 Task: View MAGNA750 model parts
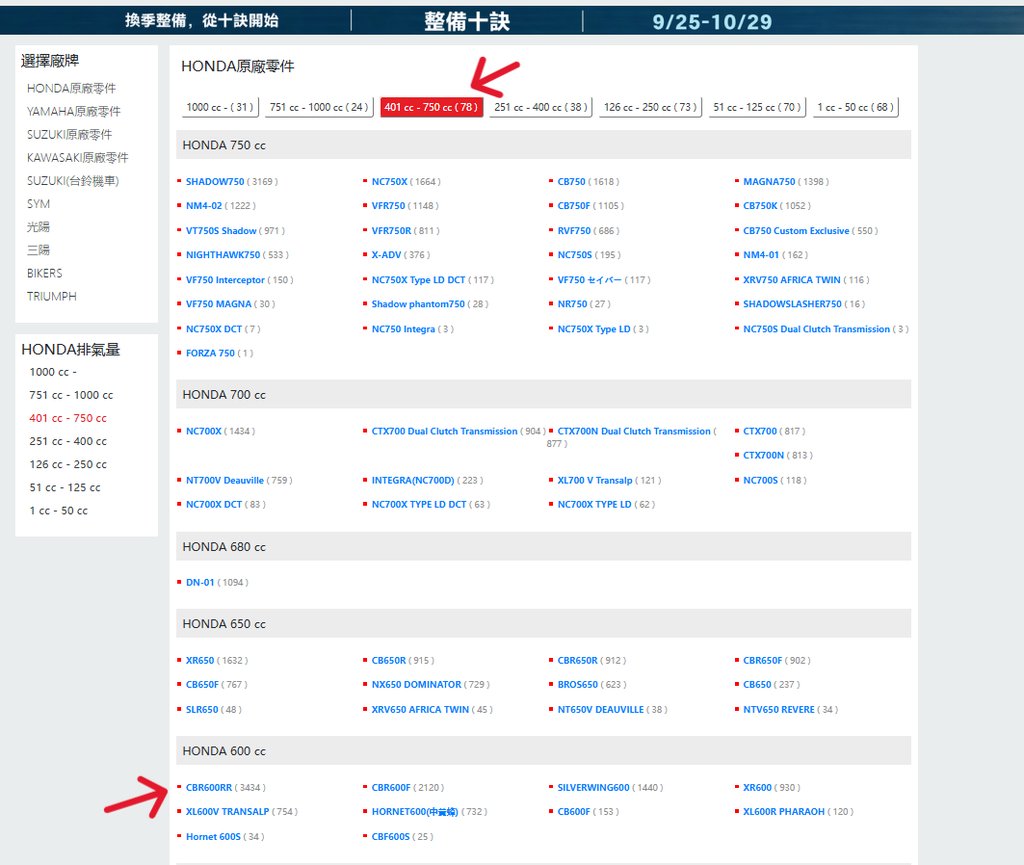coord(769,181)
